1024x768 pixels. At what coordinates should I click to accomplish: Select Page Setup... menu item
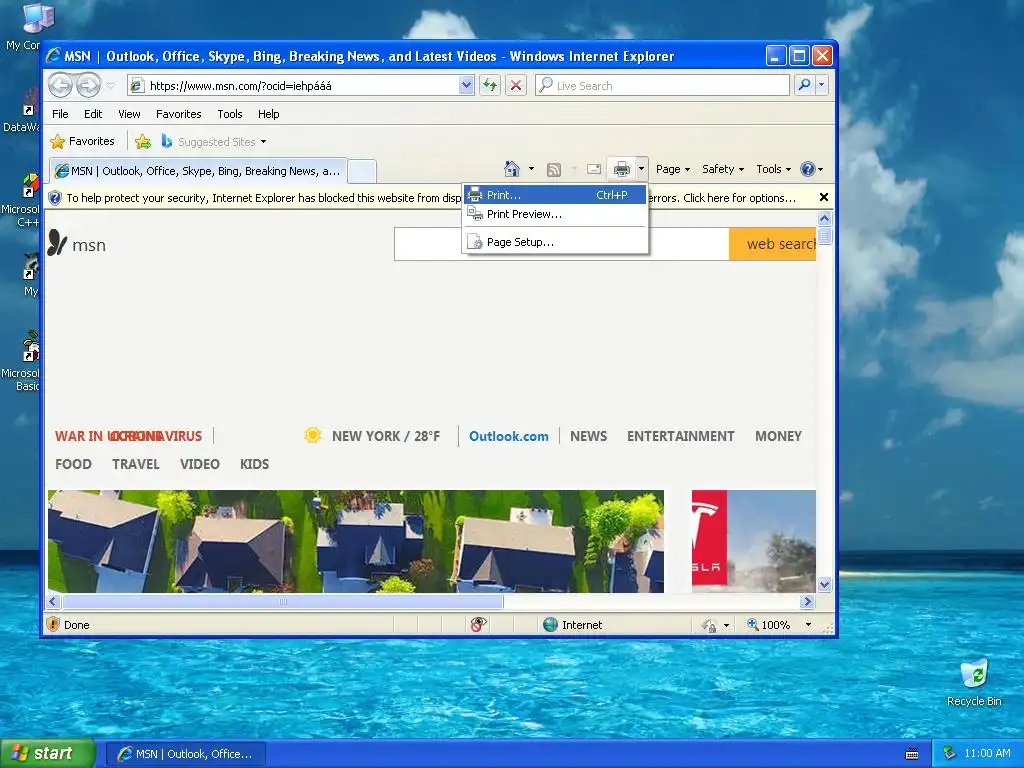[555, 242]
